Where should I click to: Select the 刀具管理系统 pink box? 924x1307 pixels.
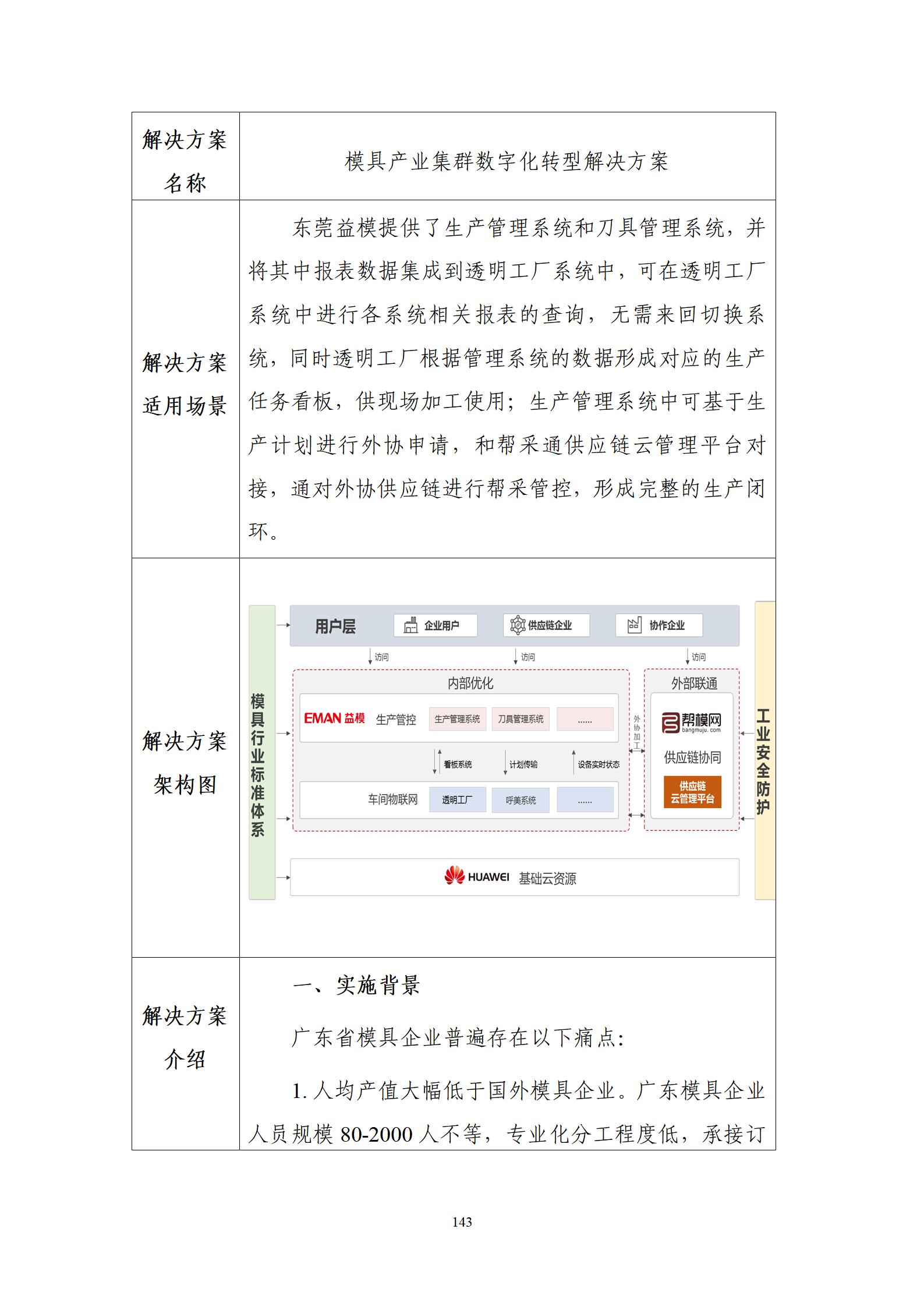tap(521, 719)
